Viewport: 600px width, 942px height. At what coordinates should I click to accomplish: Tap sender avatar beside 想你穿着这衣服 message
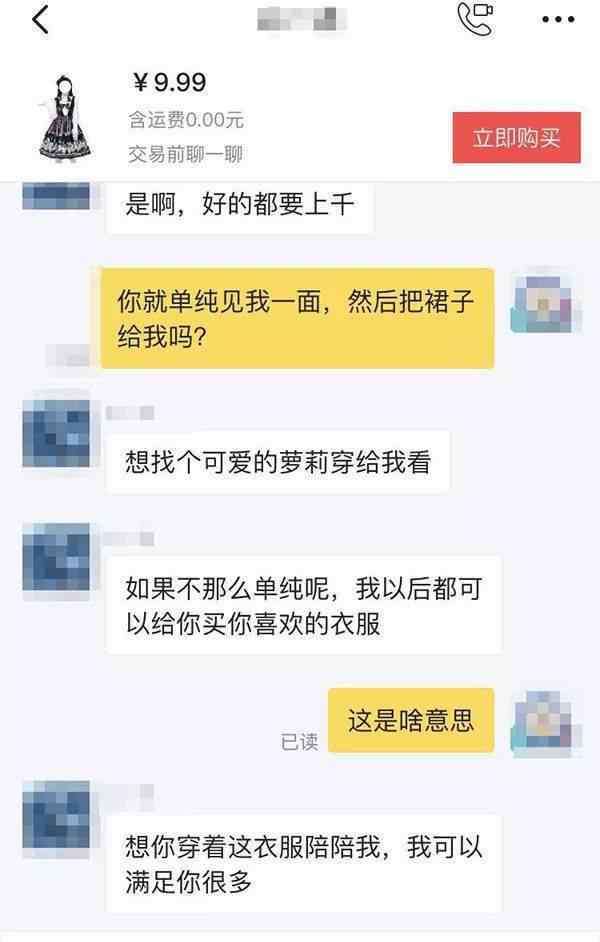pos(56,814)
